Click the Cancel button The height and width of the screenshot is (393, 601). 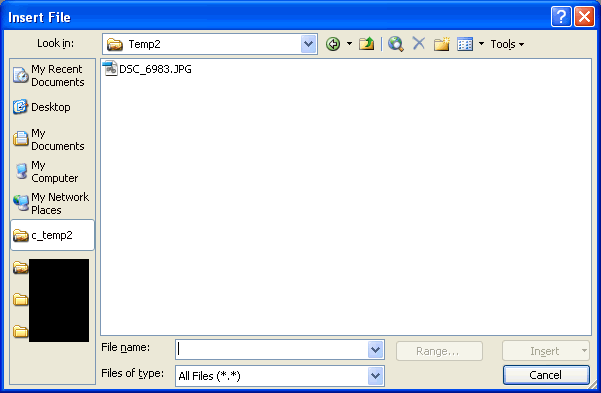(x=546, y=375)
